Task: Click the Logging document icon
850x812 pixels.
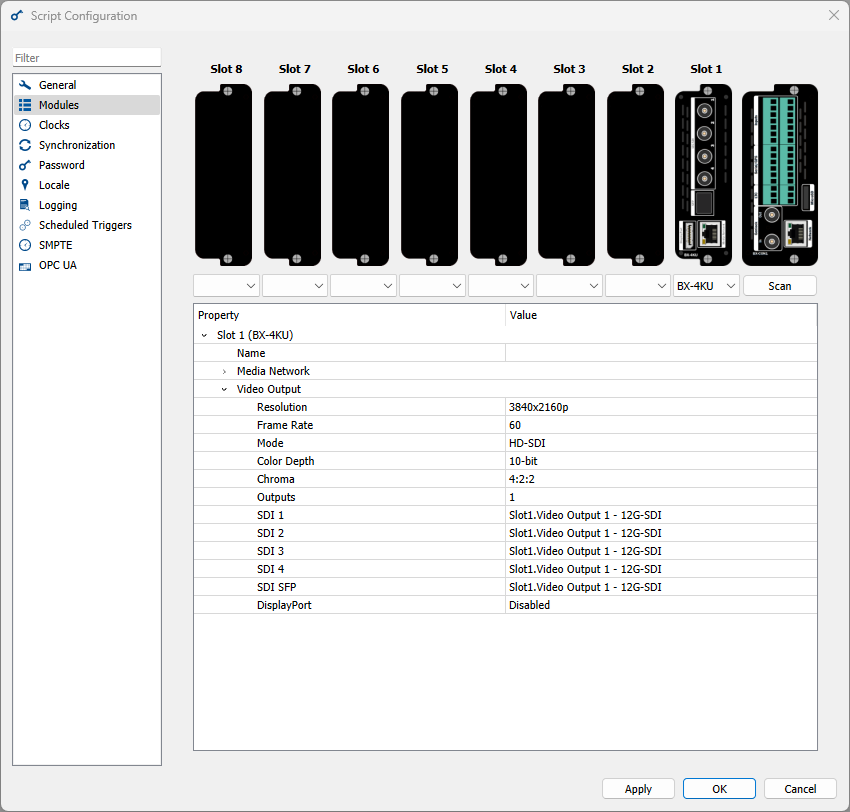Action: click(x=25, y=205)
